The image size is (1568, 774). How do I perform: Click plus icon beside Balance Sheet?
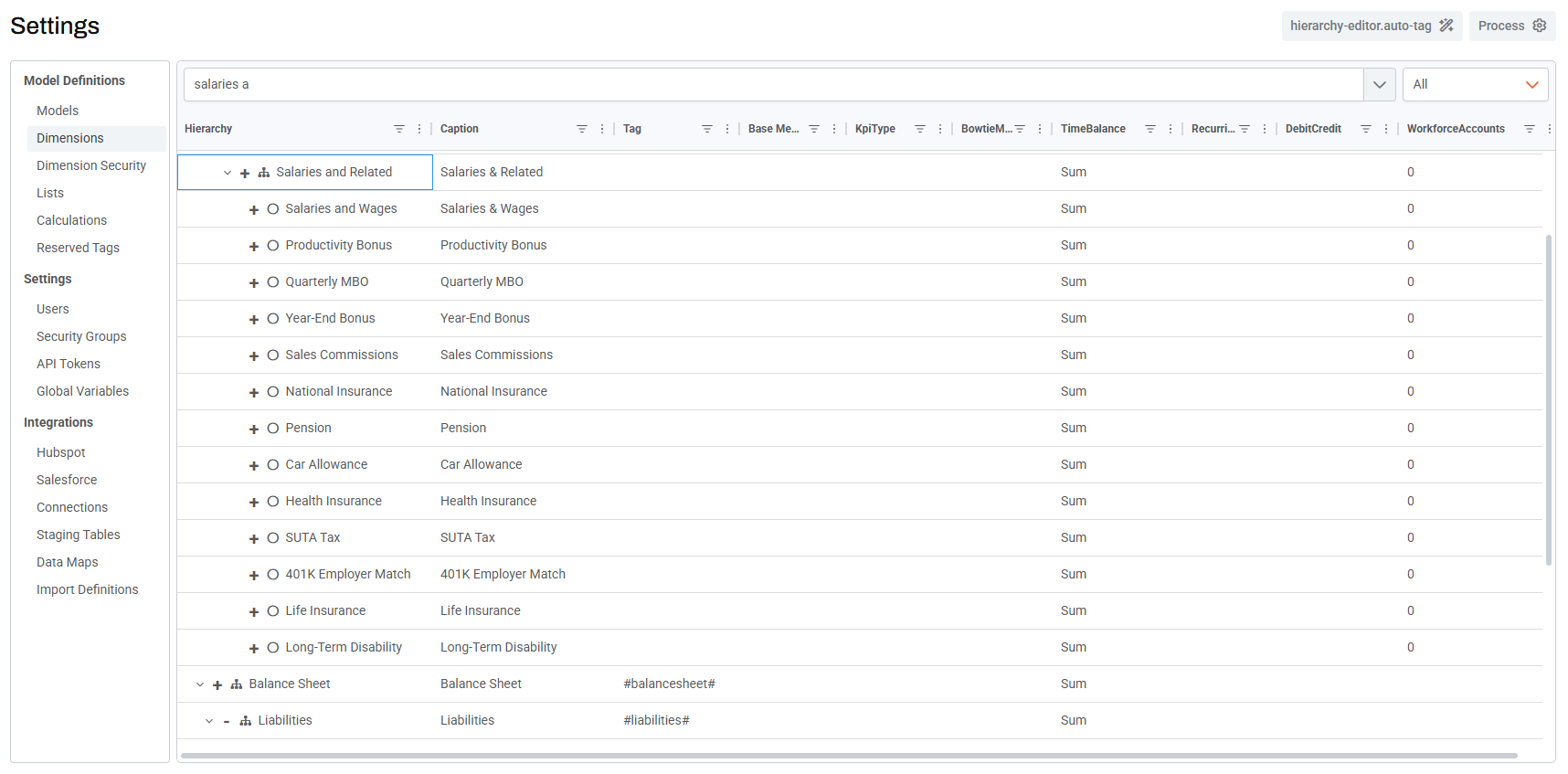tap(217, 684)
